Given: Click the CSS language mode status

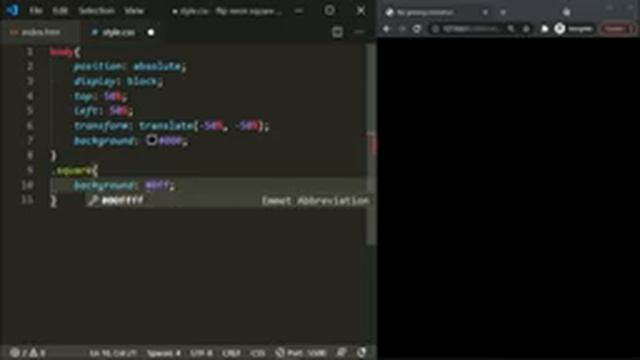Looking at the screenshot, I should tap(258, 353).
